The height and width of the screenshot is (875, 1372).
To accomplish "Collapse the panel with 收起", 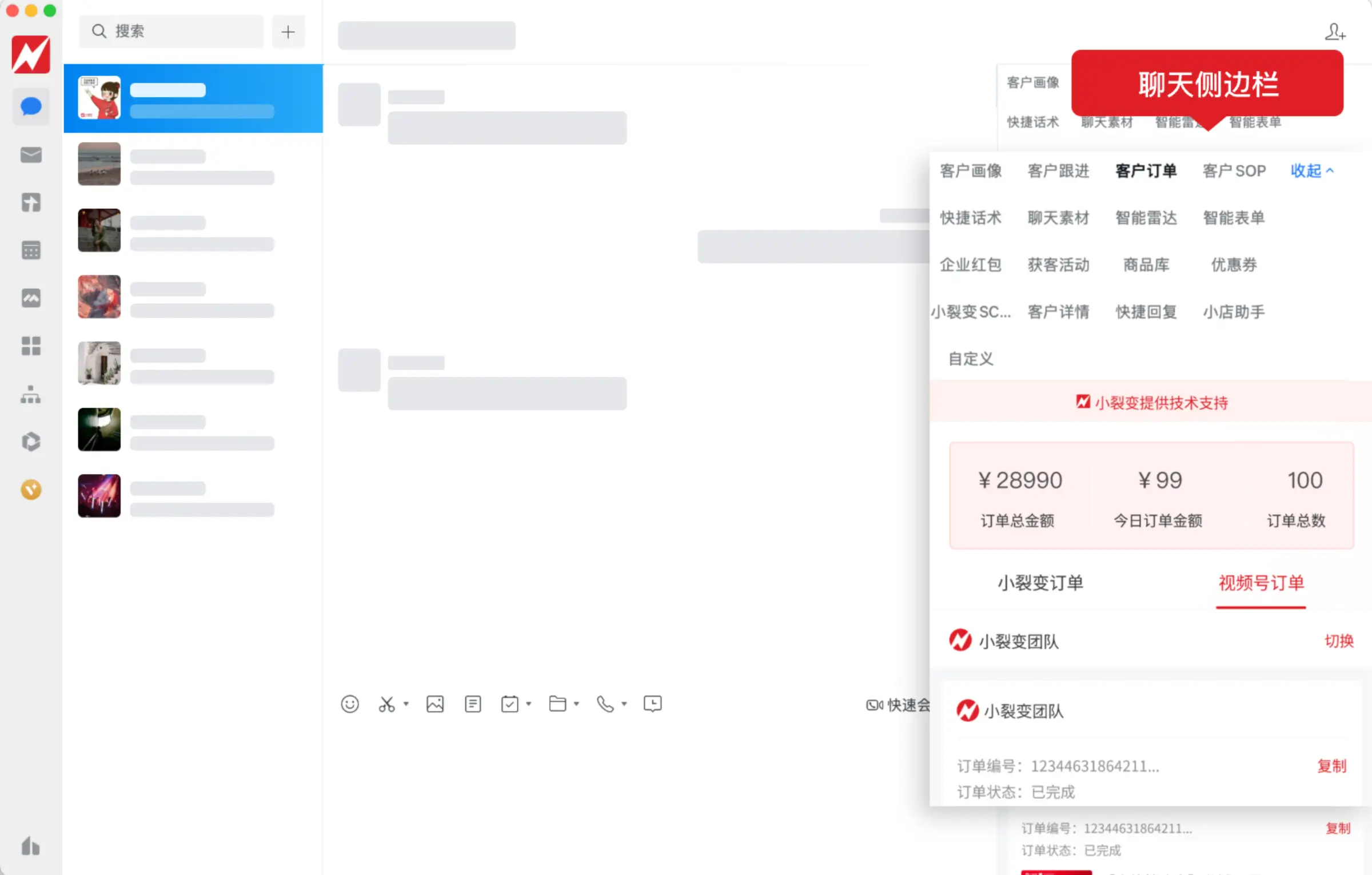I will pyautogui.click(x=1312, y=170).
